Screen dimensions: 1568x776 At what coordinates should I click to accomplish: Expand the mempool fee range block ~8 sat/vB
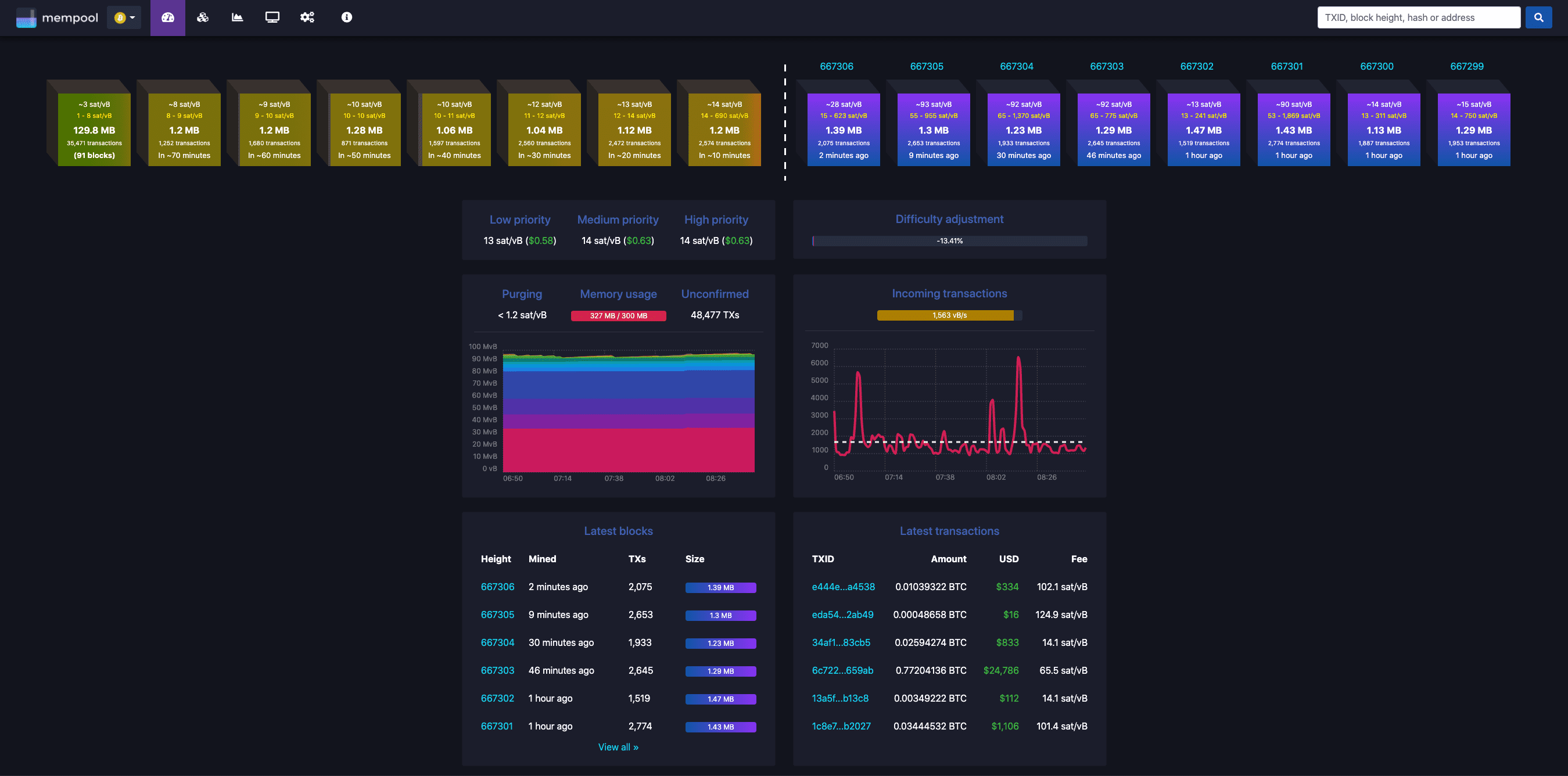click(x=185, y=128)
